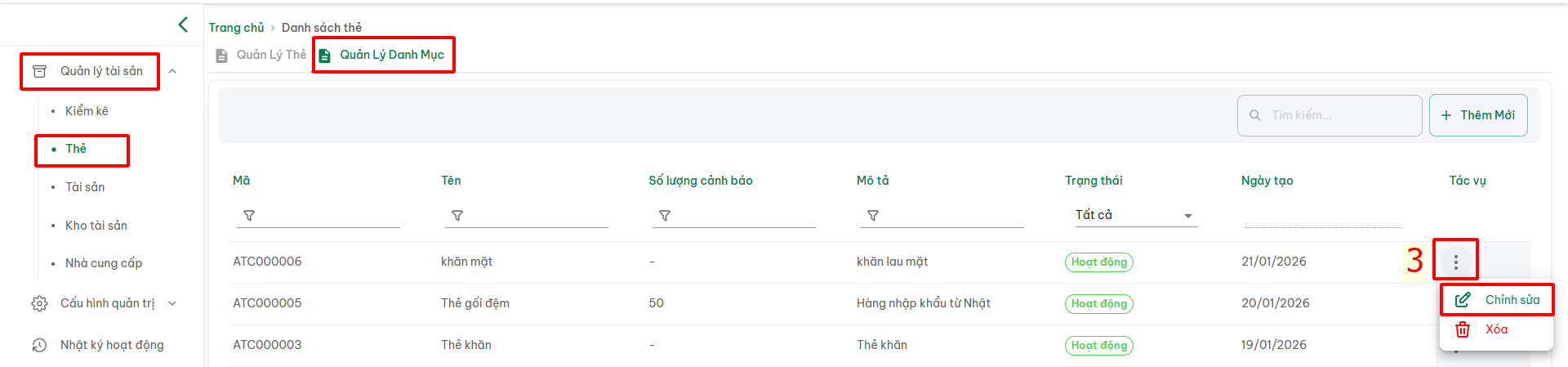1568x367 pixels.
Task: Collapse the sidebar with the back chevron
Action: tap(183, 25)
